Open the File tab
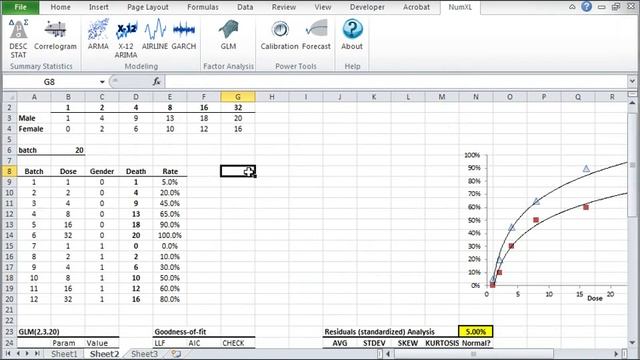The width and height of the screenshot is (640, 360). tap(20, 7)
